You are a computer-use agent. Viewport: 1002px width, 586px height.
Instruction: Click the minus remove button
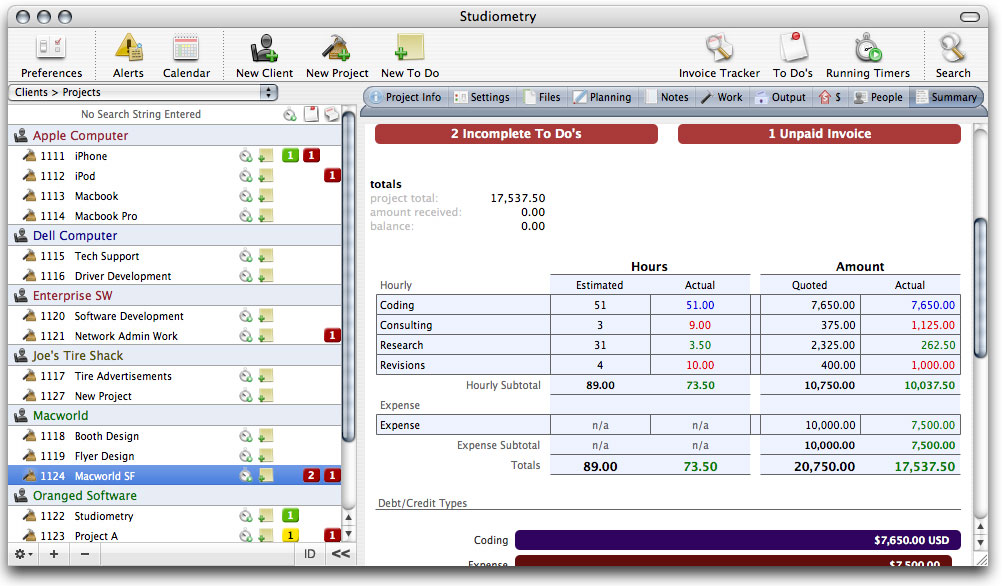pos(85,554)
